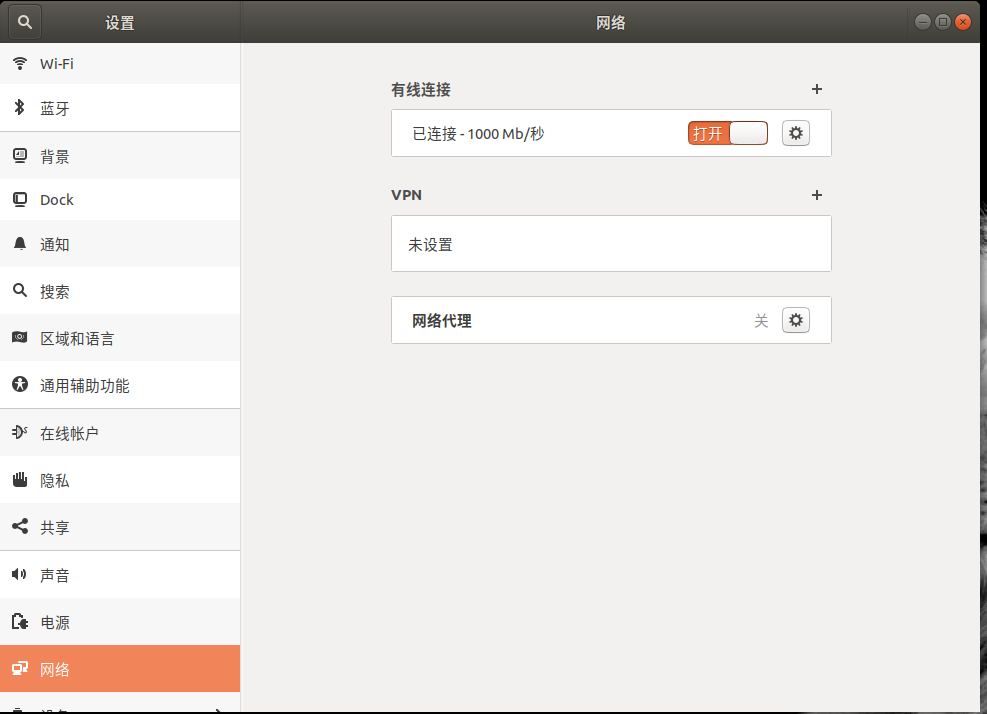Click the network icon in the selected row
The height and width of the screenshot is (714, 987).
pos(20,669)
